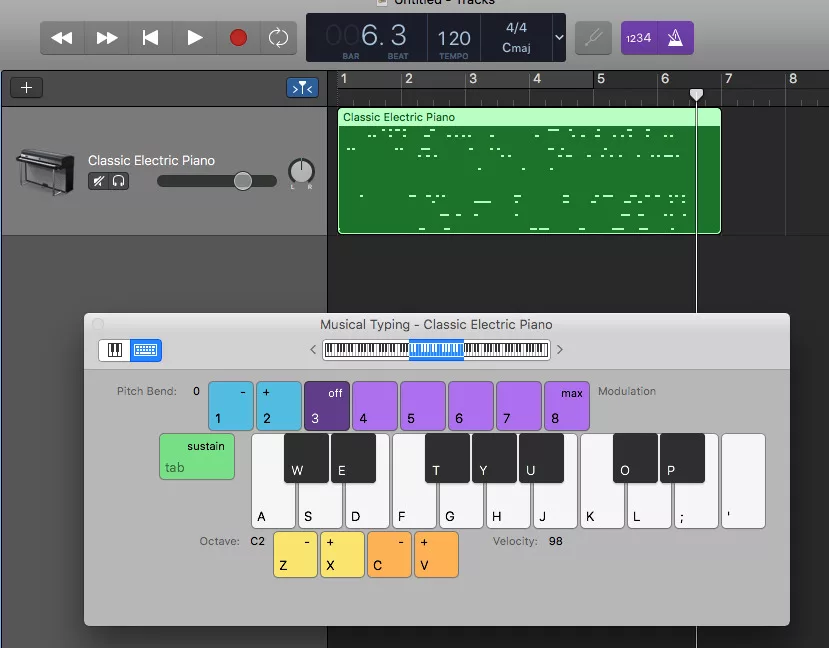Click the left arrow beside the mini keyboard

coord(313,351)
